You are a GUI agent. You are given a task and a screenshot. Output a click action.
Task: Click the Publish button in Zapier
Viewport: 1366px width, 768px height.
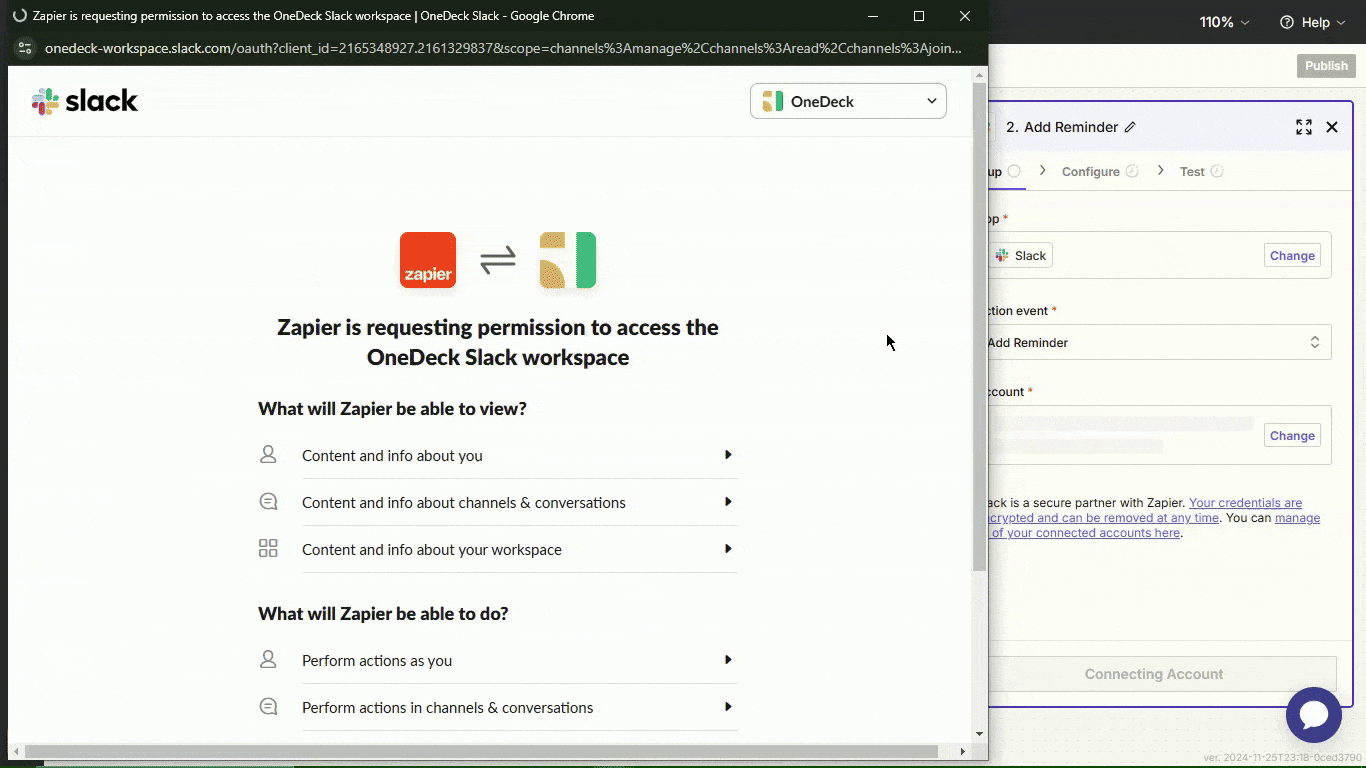click(x=1326, y=66)
